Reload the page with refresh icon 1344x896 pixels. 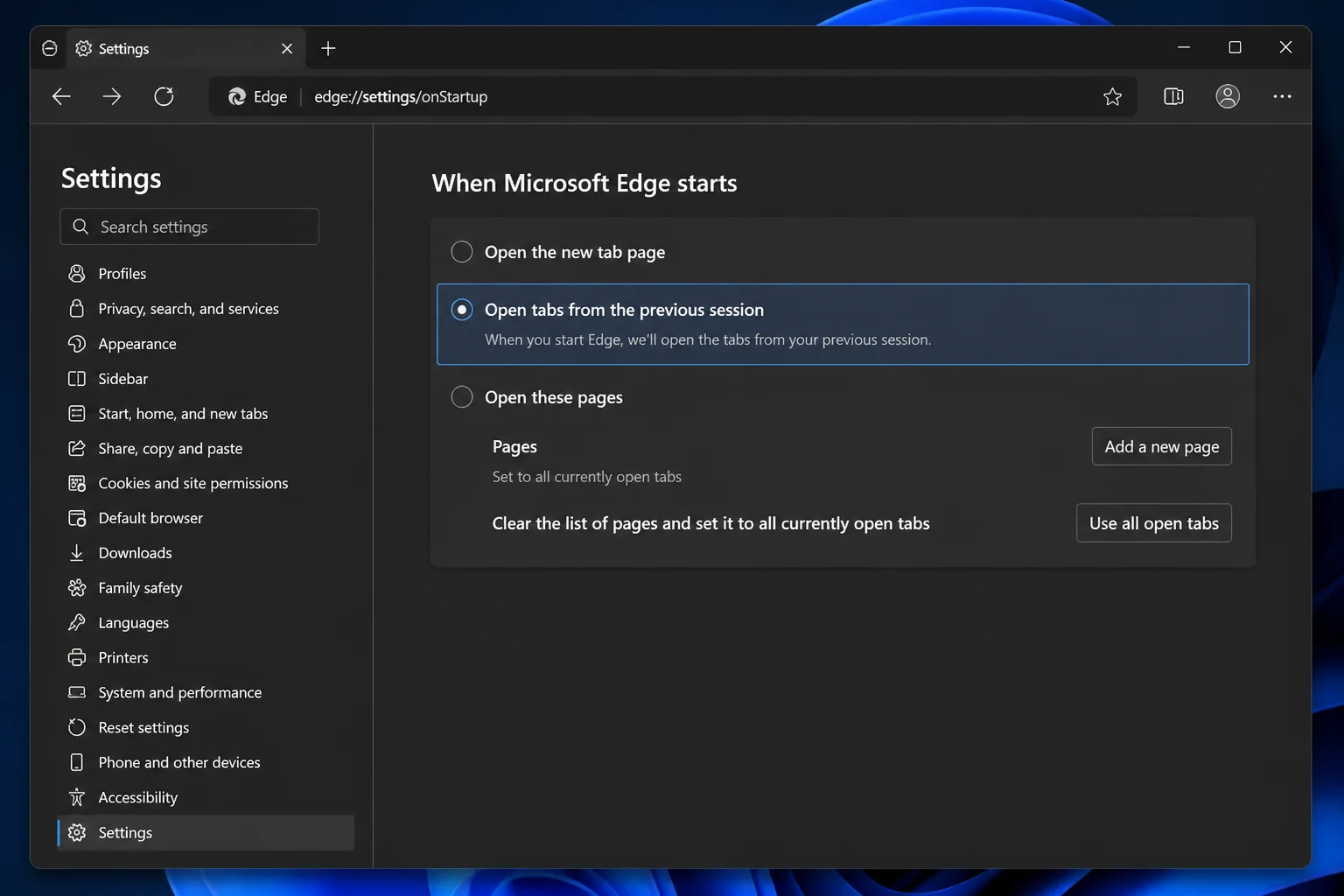pos(164,96)
